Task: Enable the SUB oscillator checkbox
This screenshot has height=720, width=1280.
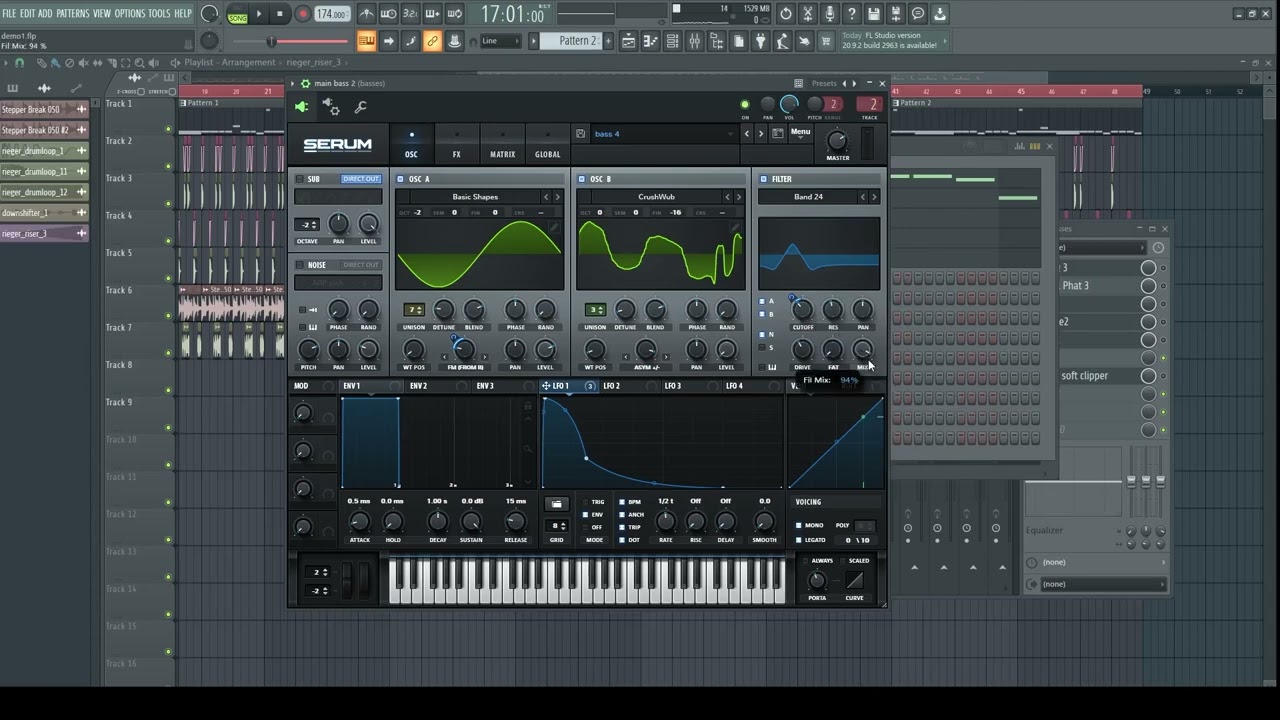Action: pos(299,179)
